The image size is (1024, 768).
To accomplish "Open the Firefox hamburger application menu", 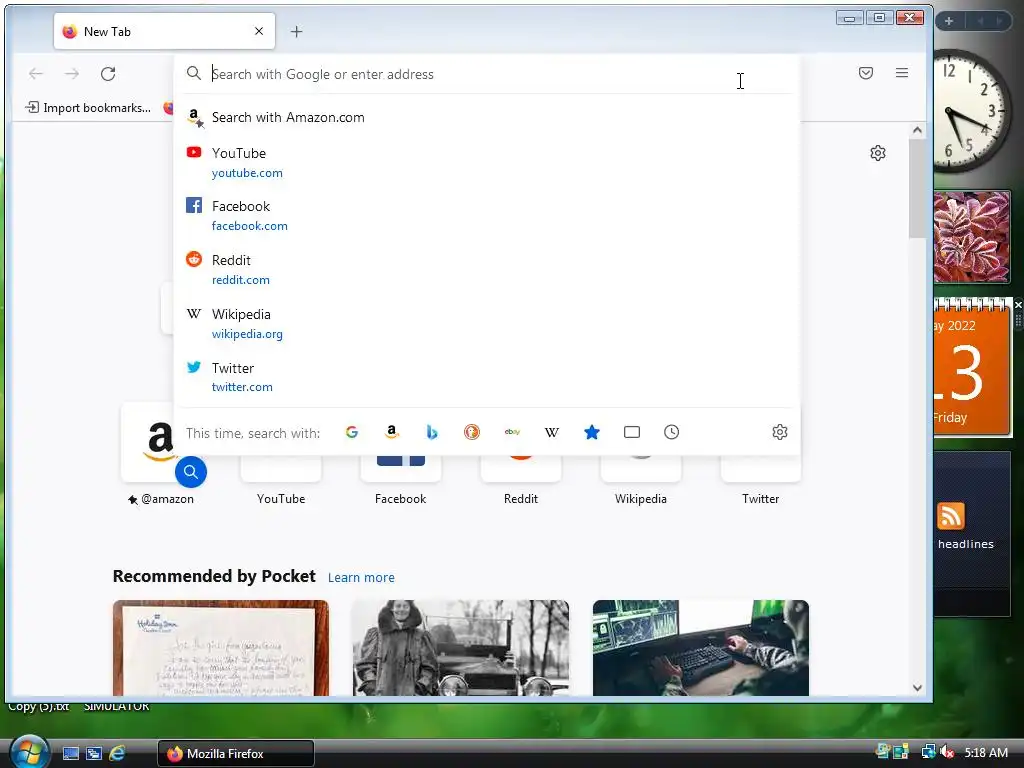I will (902, 73).
